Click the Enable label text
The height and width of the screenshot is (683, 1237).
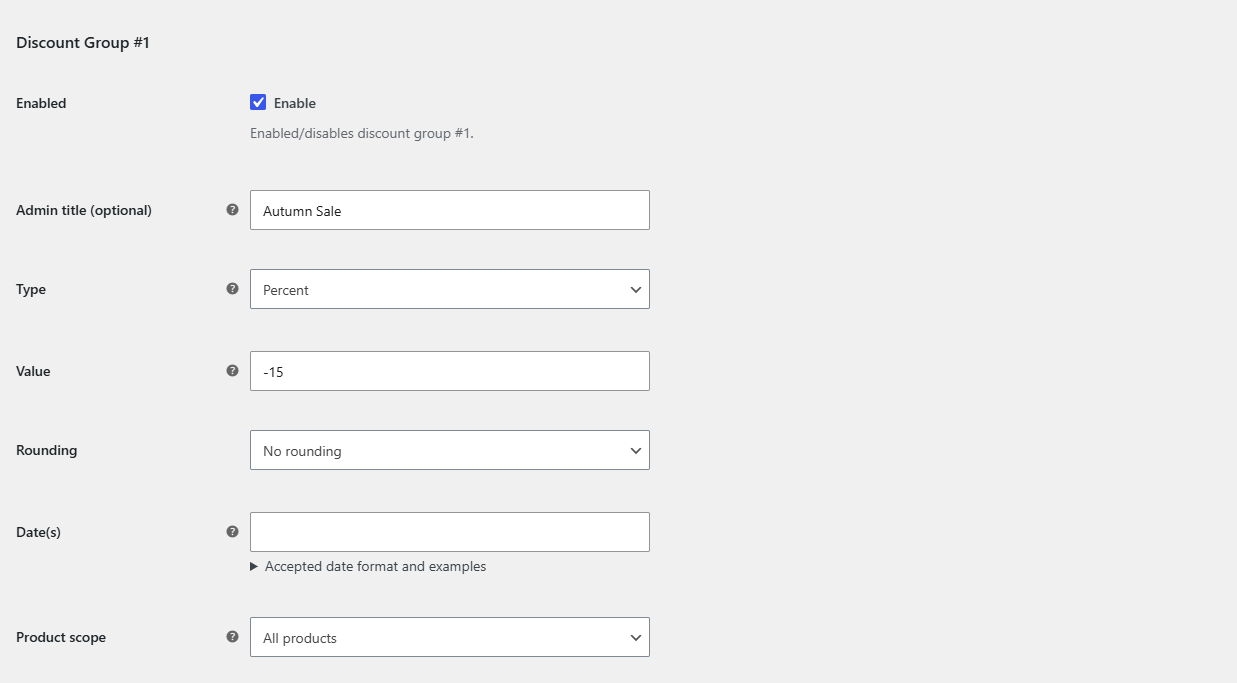point(295,103)
